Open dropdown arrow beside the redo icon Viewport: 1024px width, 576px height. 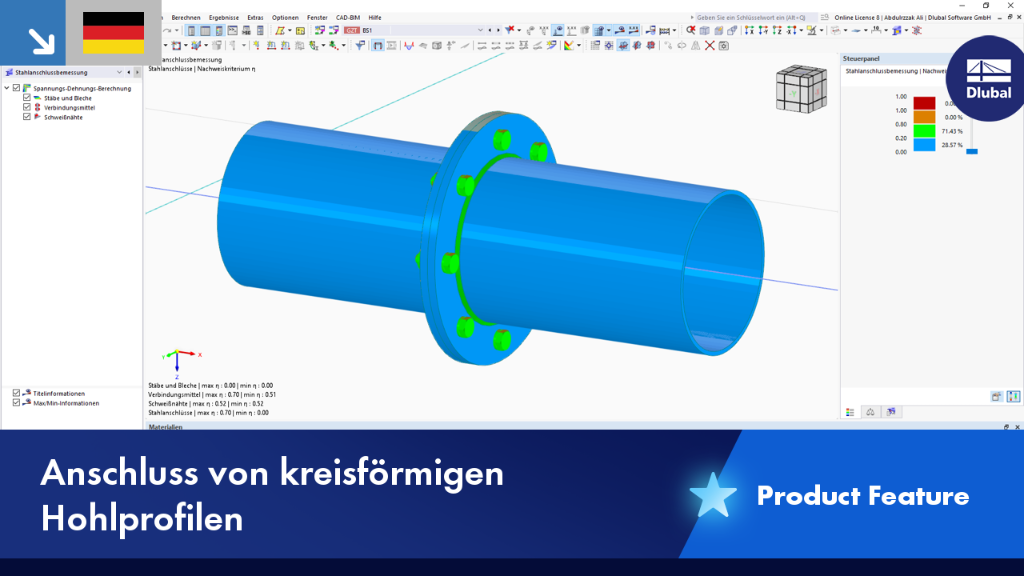176,30
